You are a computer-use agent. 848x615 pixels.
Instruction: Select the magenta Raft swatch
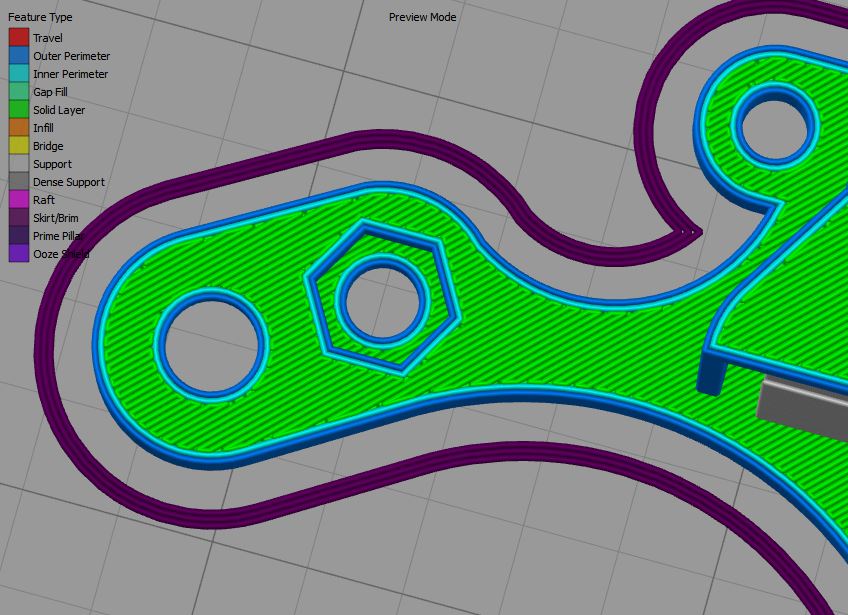(x=19, y=200)
